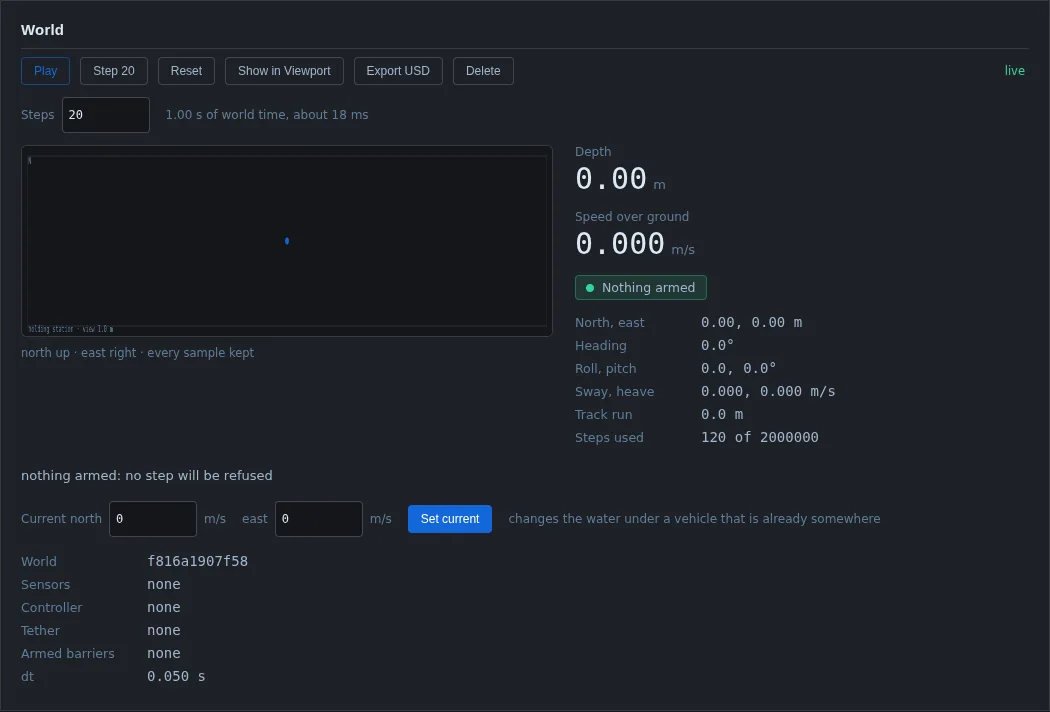
Task: Click Steps used 120 of 2000000
Action: [x=759, y=437]
